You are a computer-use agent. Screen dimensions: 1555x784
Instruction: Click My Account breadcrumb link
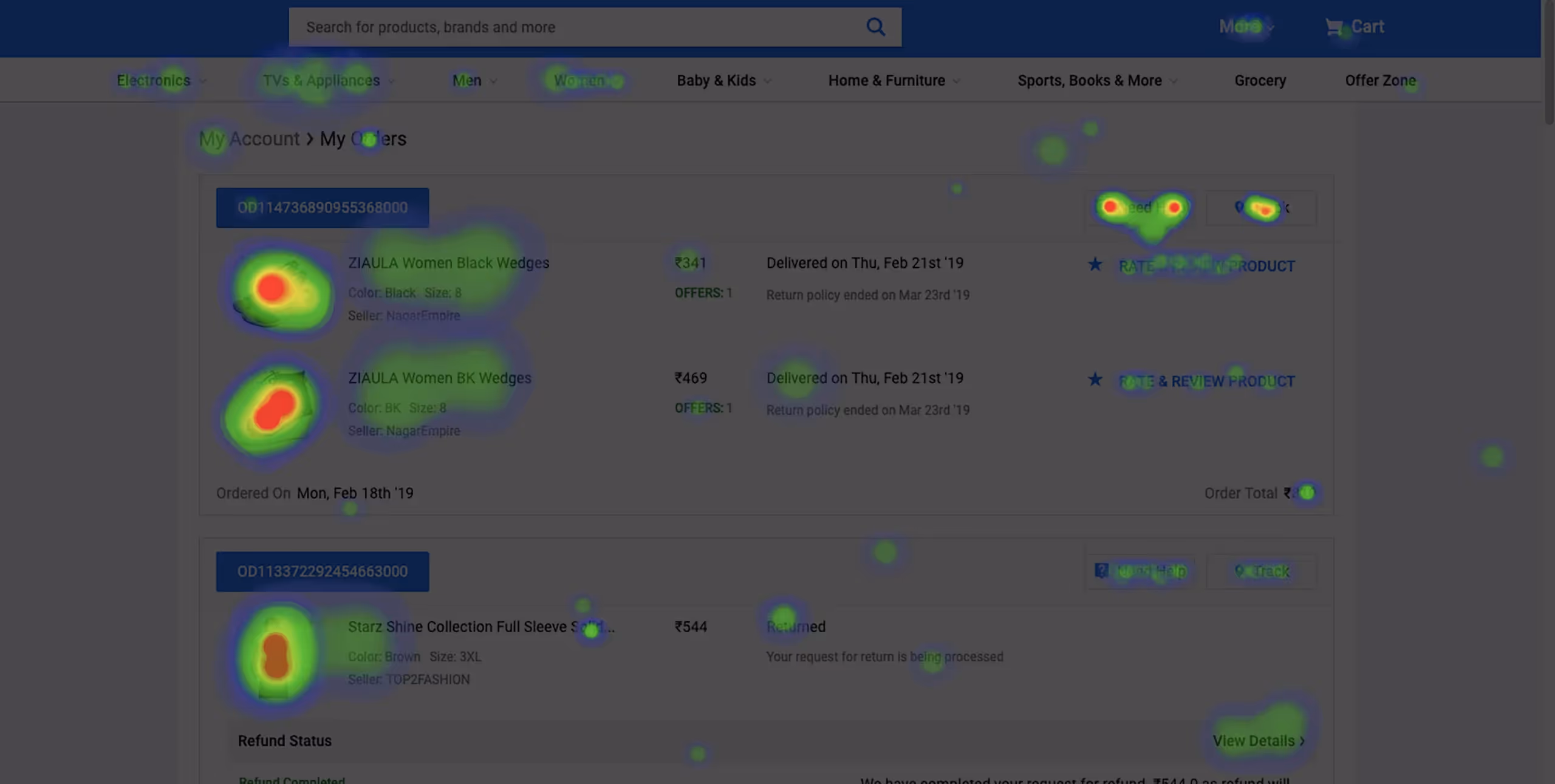pyautogui.click(x=250, y=139)
